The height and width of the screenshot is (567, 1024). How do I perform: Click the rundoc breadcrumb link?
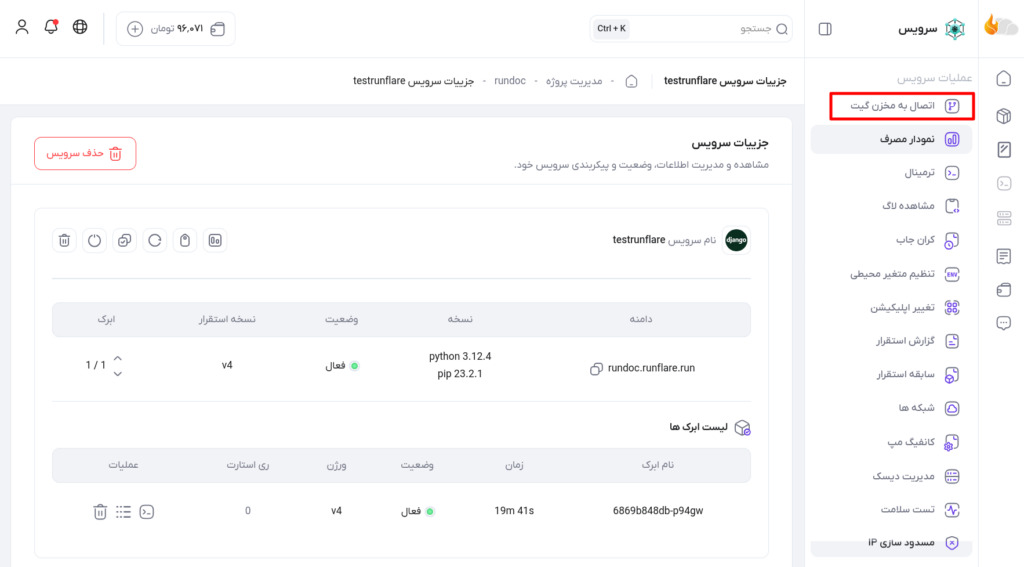point(510,81)
